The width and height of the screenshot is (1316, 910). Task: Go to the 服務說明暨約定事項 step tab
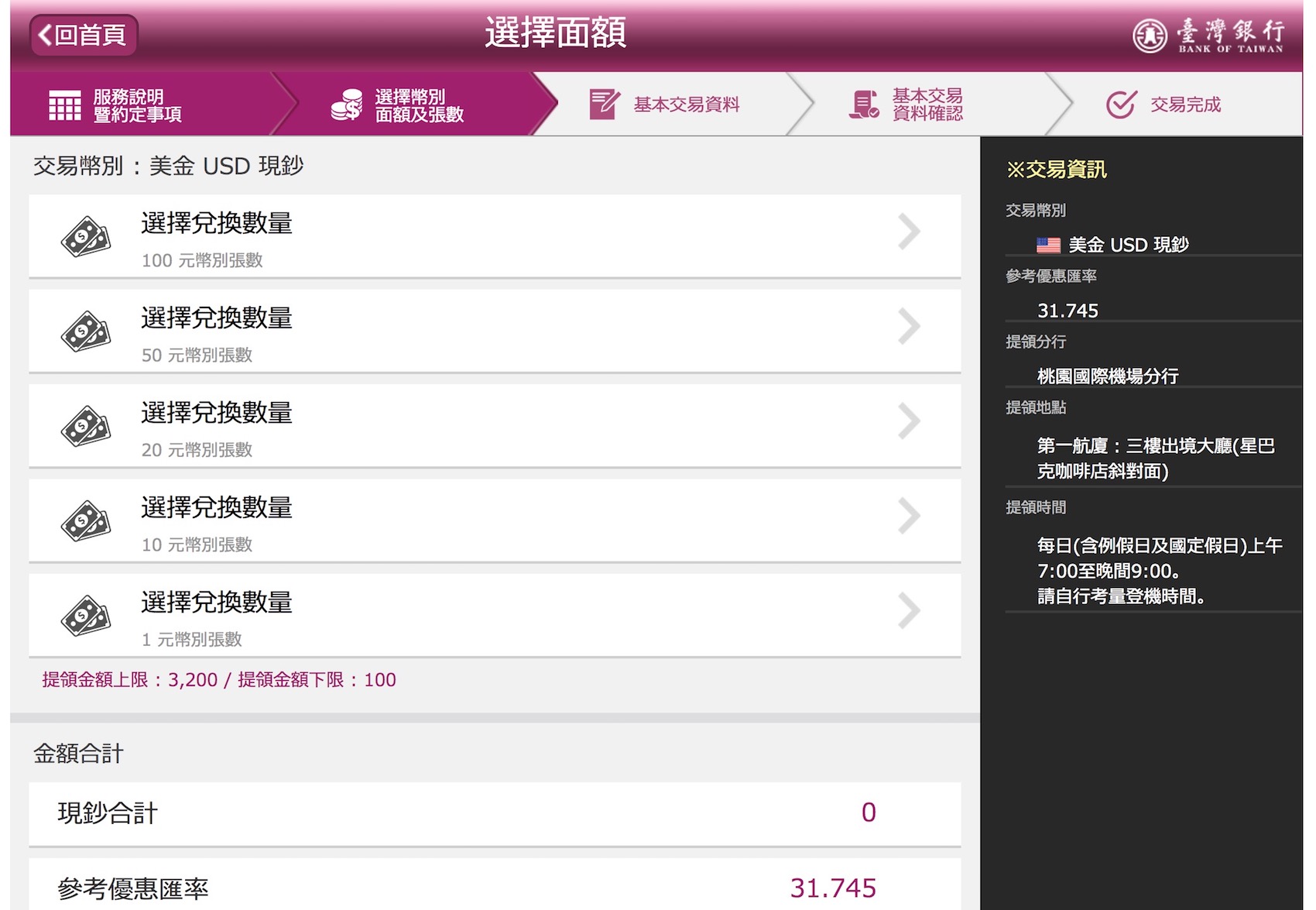[139, 105]
